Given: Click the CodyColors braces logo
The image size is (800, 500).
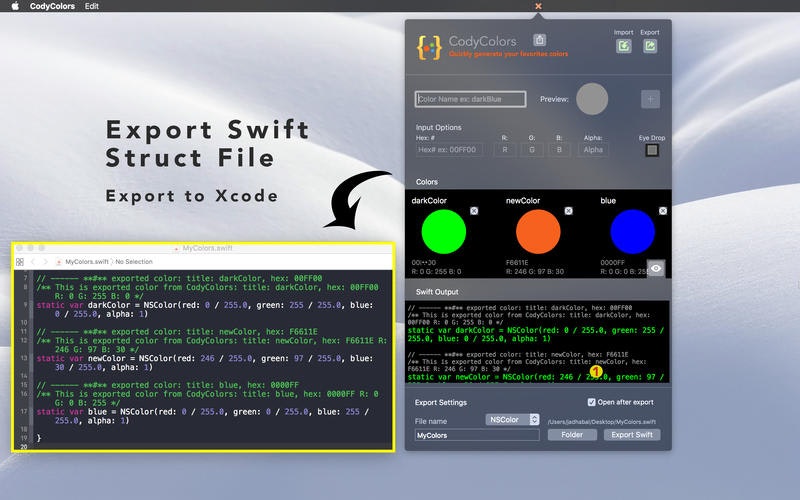Looking at the screenshot, I should [429, 47].
